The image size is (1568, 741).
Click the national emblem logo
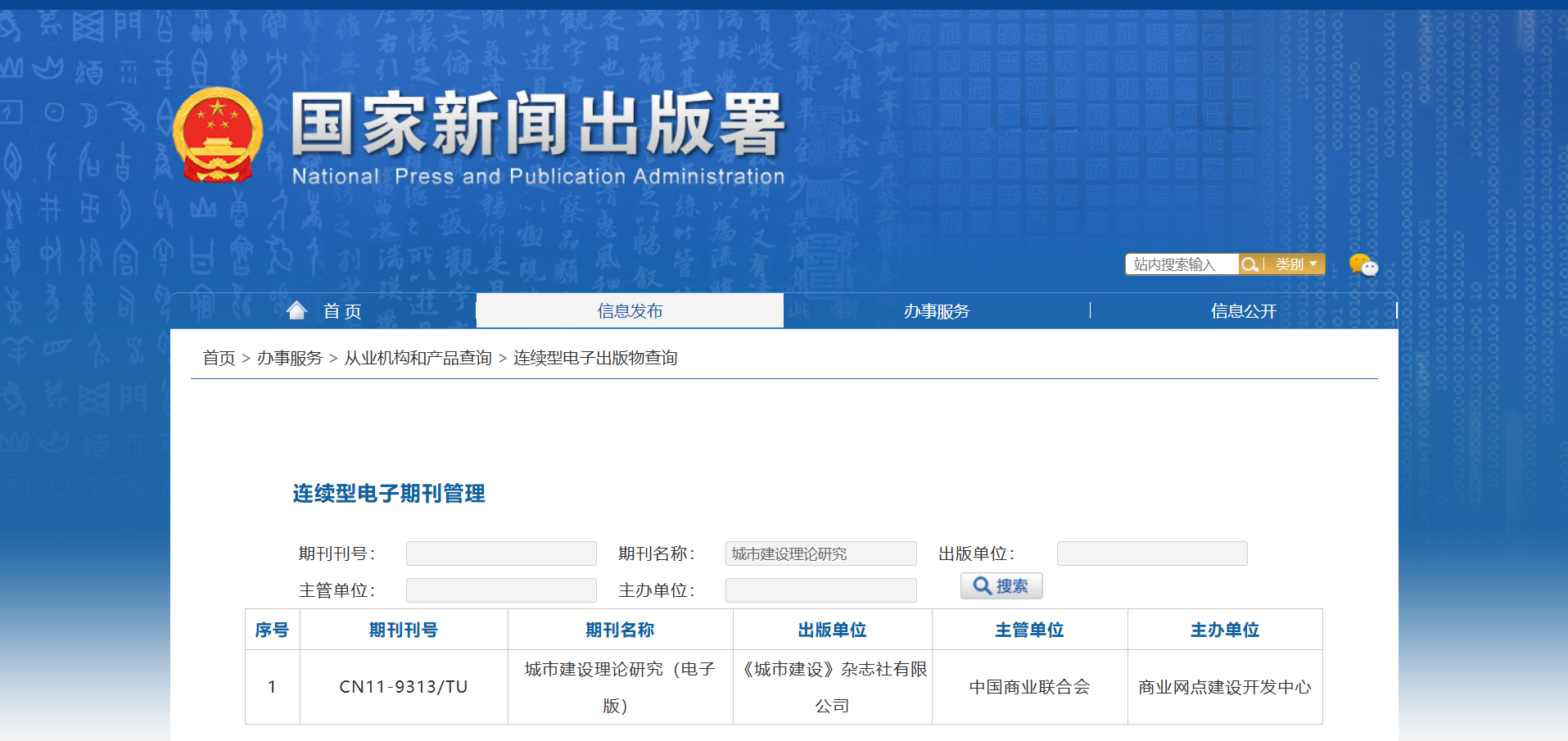(x=218, y=134)
